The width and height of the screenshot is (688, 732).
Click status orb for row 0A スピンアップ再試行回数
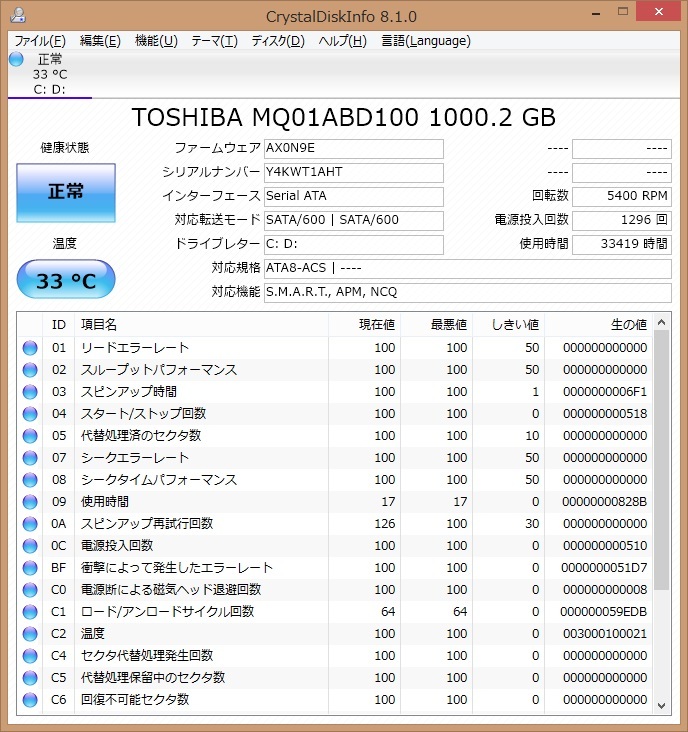pyautogui.click(x=30, y=524)
